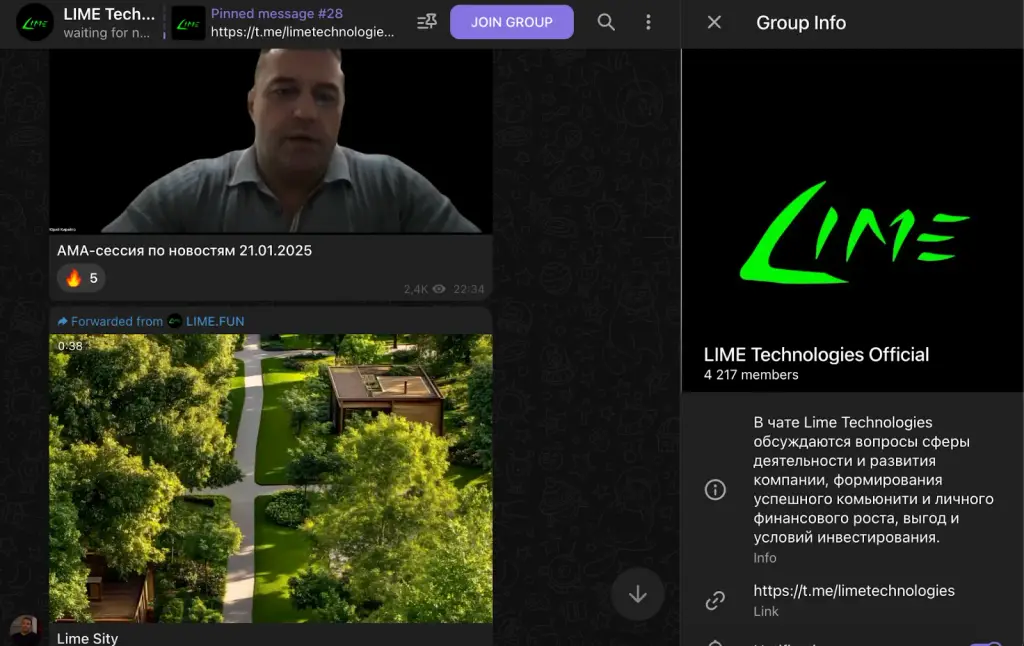Image resolution: width=1024 pixels, height=646 pixels.
Task: Click the LIME Tech chat header title
Action: coord(109,14)
